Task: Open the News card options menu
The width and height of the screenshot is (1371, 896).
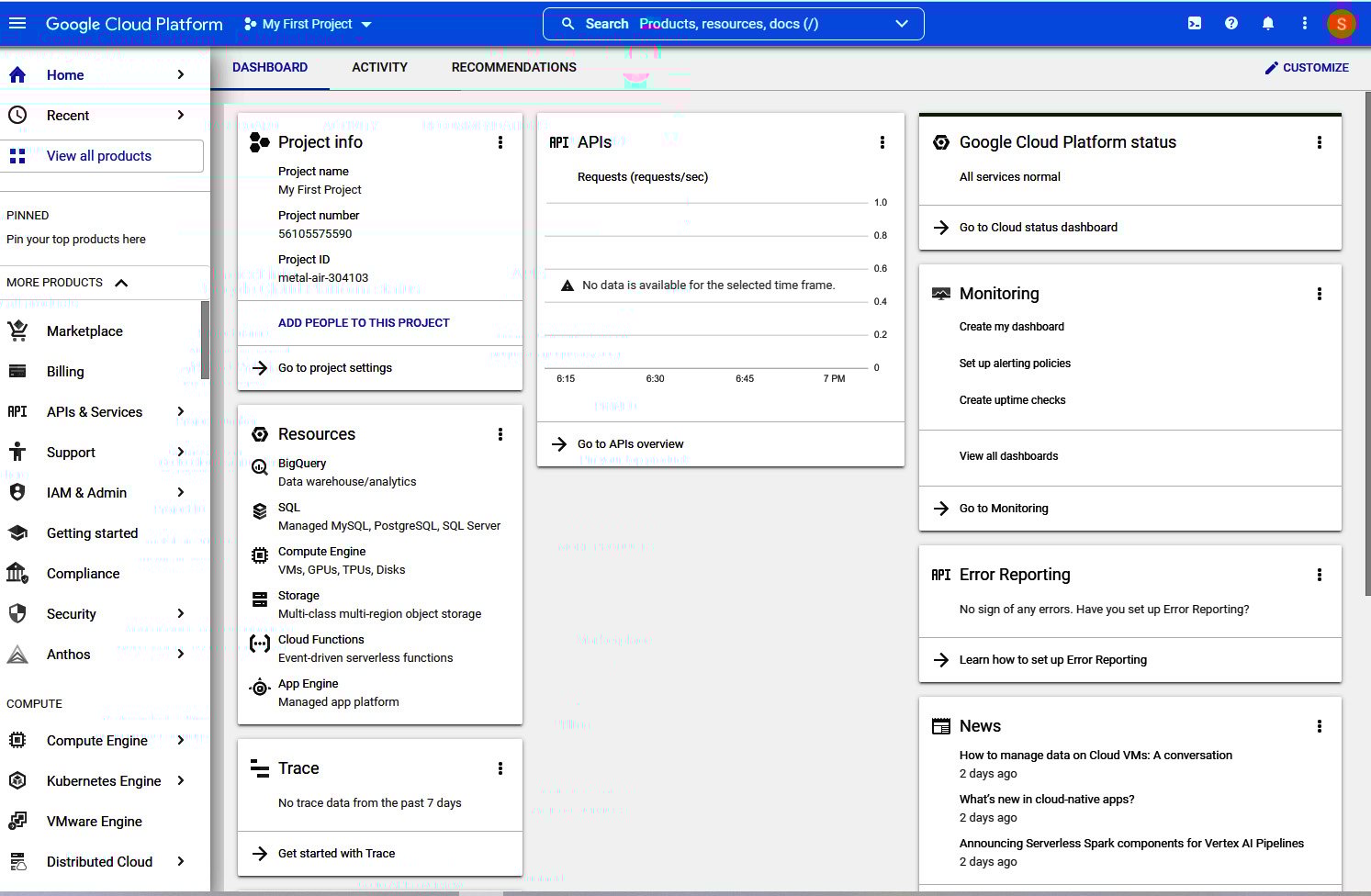Action: (x=1320, y=726)
